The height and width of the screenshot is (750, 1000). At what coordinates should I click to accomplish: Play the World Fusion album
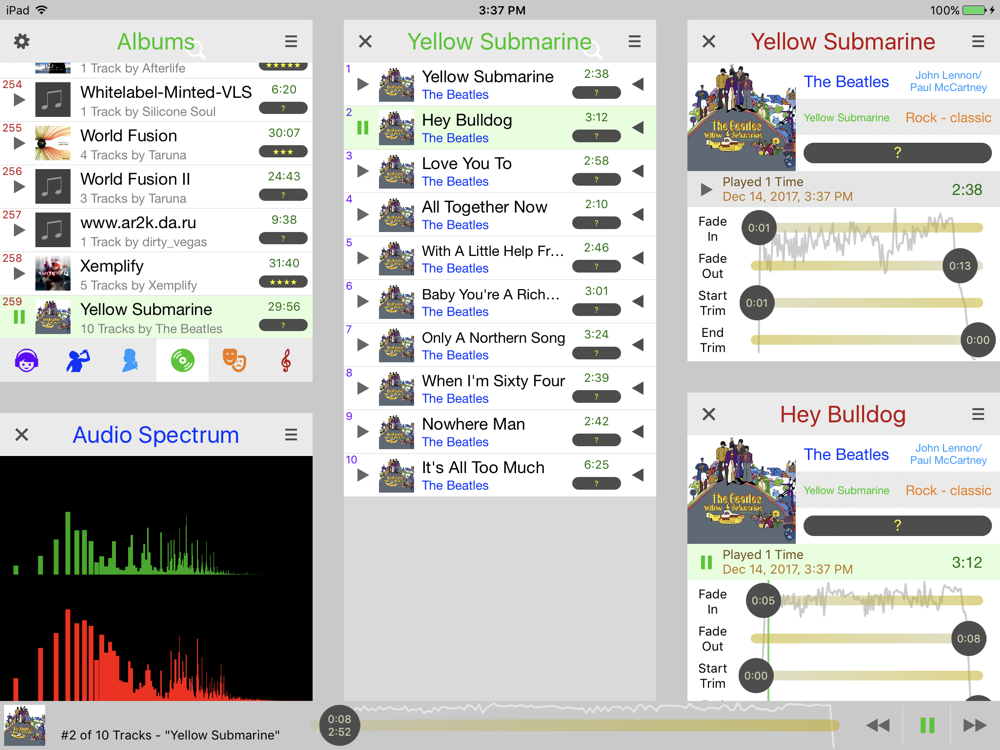[x=19, y=143]
